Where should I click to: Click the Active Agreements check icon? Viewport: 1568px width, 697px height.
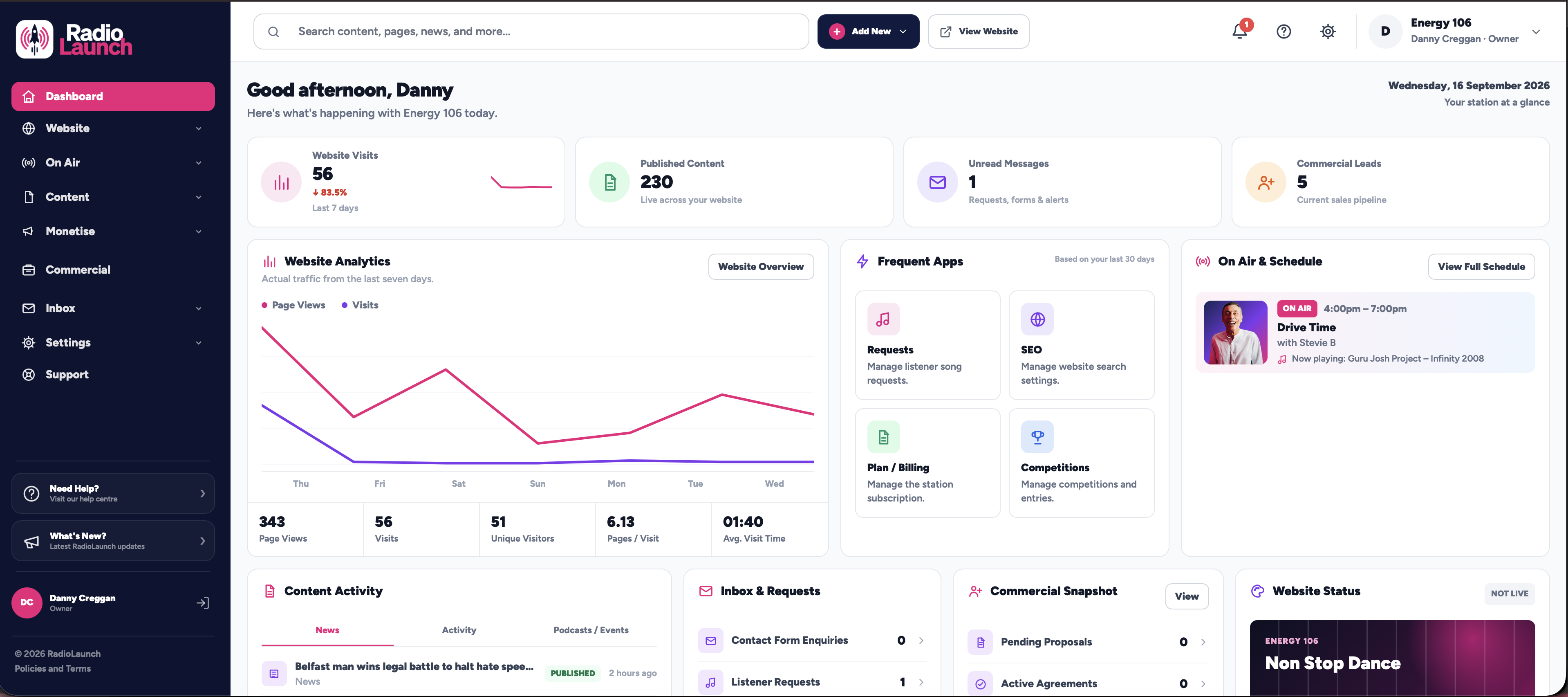pyautogui.click(x=980, y=684)
